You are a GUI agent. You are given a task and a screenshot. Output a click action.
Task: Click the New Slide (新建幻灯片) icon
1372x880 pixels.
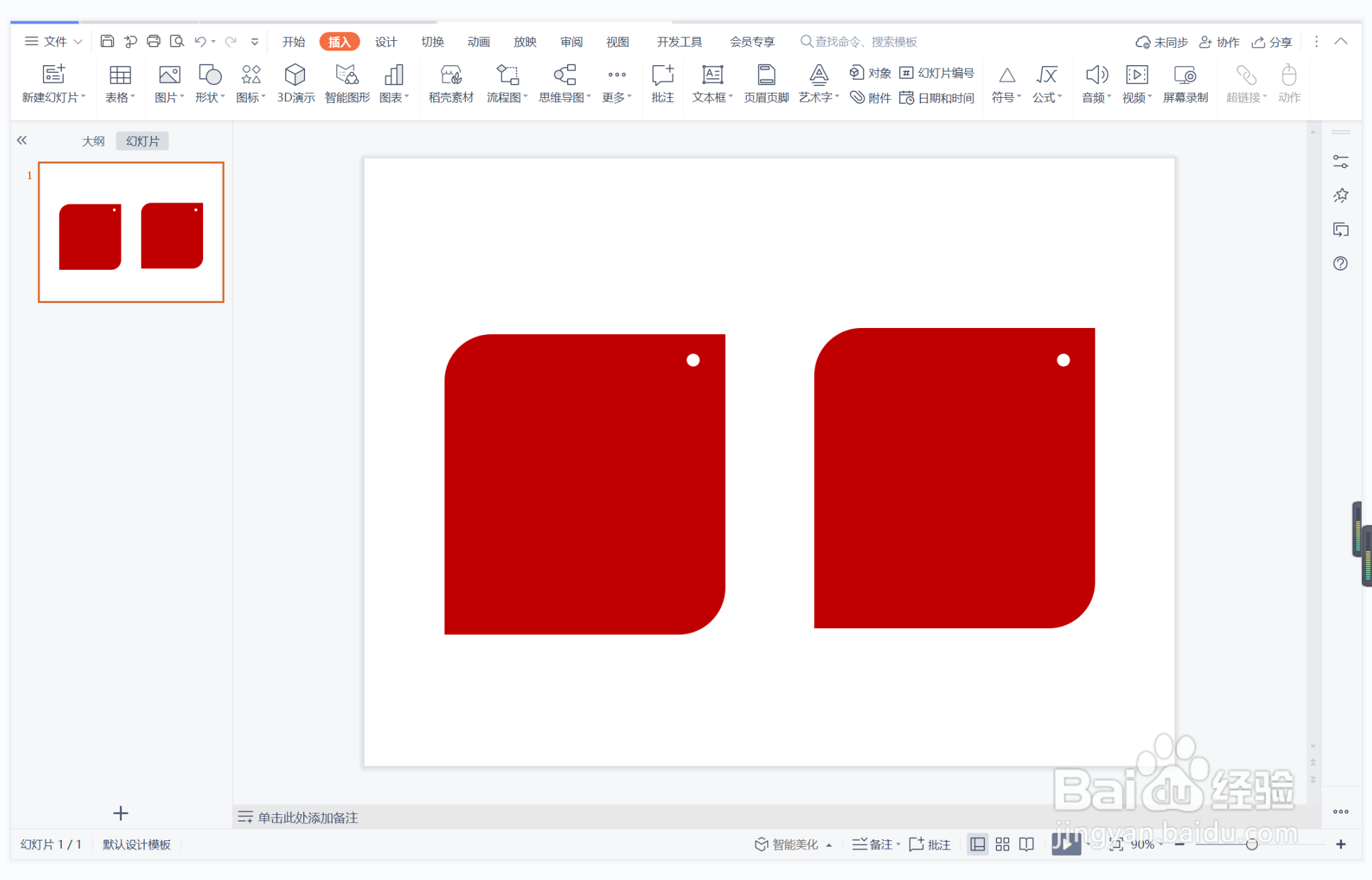(x=53, y=75)
